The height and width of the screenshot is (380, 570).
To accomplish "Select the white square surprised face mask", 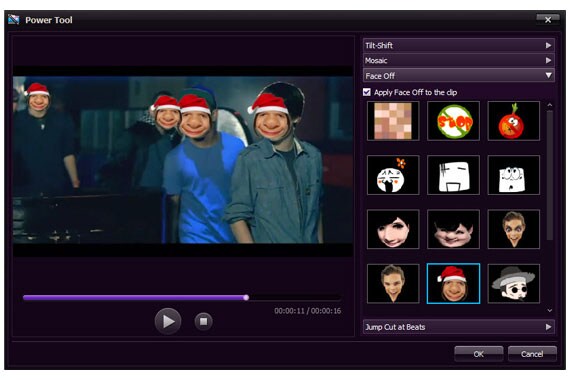I will point(514,175).
